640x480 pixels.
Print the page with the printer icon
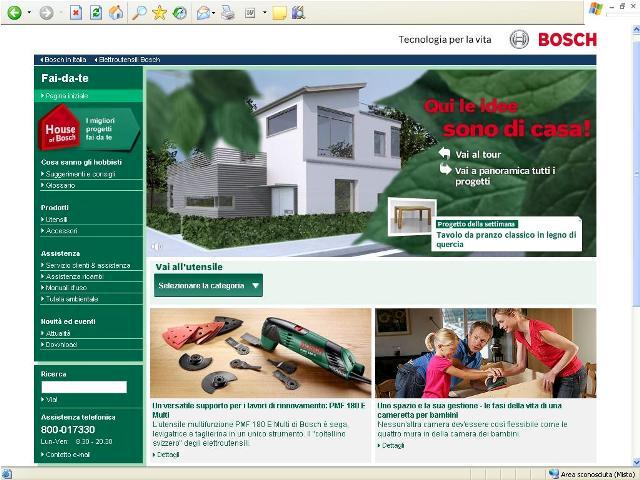(228, 13)
